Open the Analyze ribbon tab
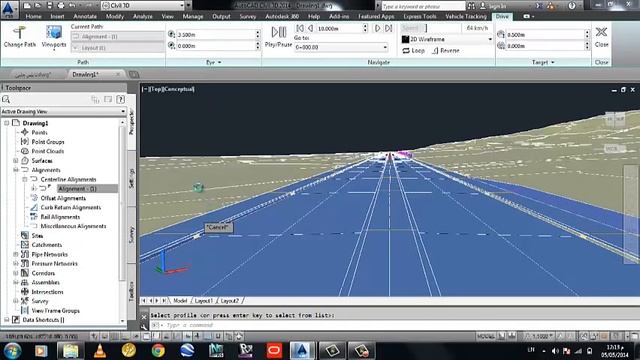This screenshot has width=640, height=360. 142,16
